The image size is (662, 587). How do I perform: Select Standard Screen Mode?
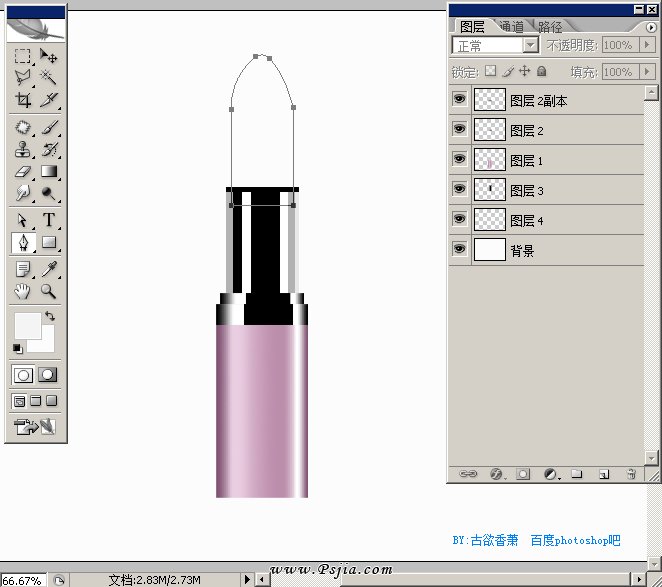point(19,401)
